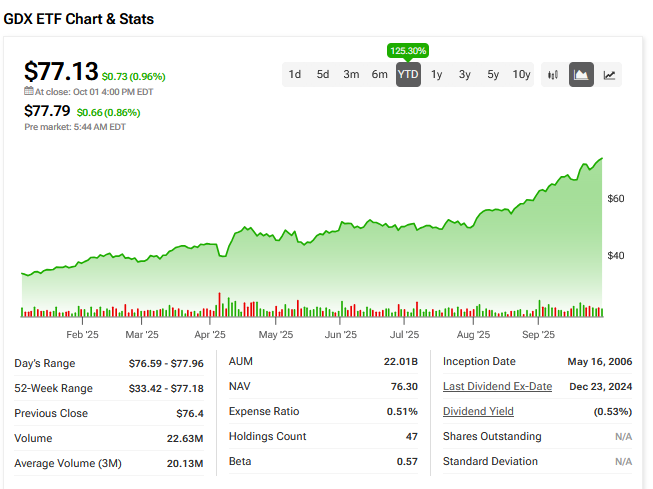Click the chart peak near Sep '25
This screenshot has height=489, width=653.
(601, 158)
